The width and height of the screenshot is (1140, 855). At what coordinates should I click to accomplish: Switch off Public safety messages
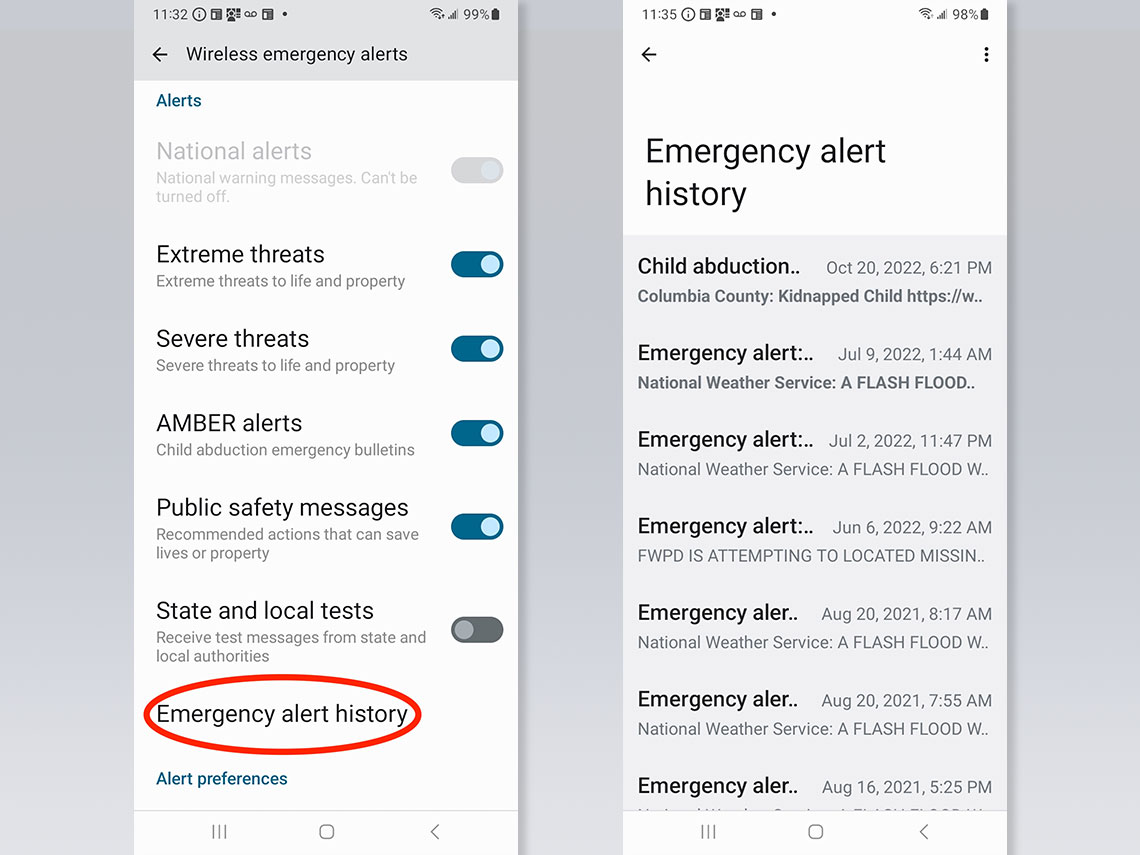[477, 527]
